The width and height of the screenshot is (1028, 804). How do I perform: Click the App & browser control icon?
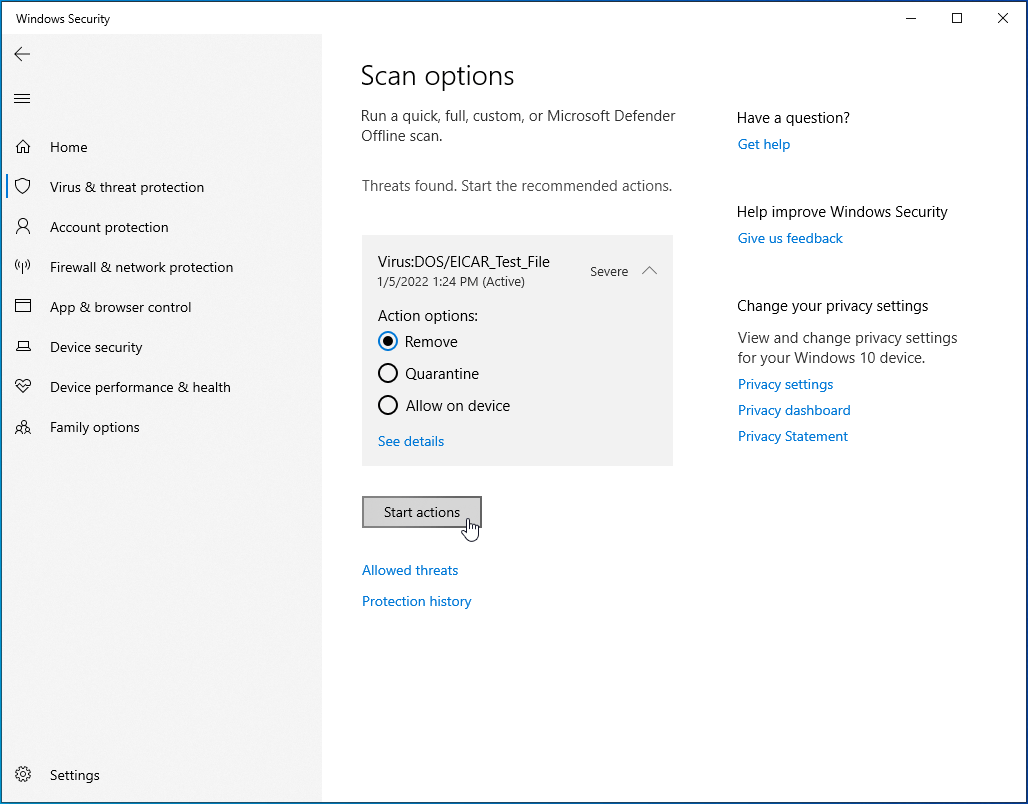coord(23,307)
